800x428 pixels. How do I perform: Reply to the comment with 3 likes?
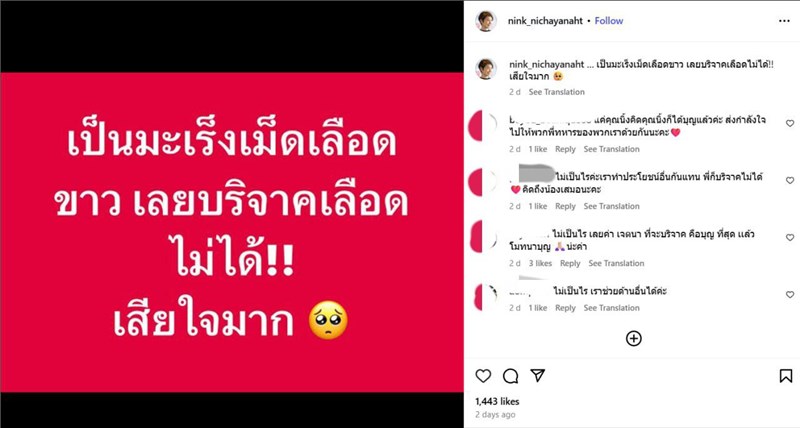[x=570, y=263]
